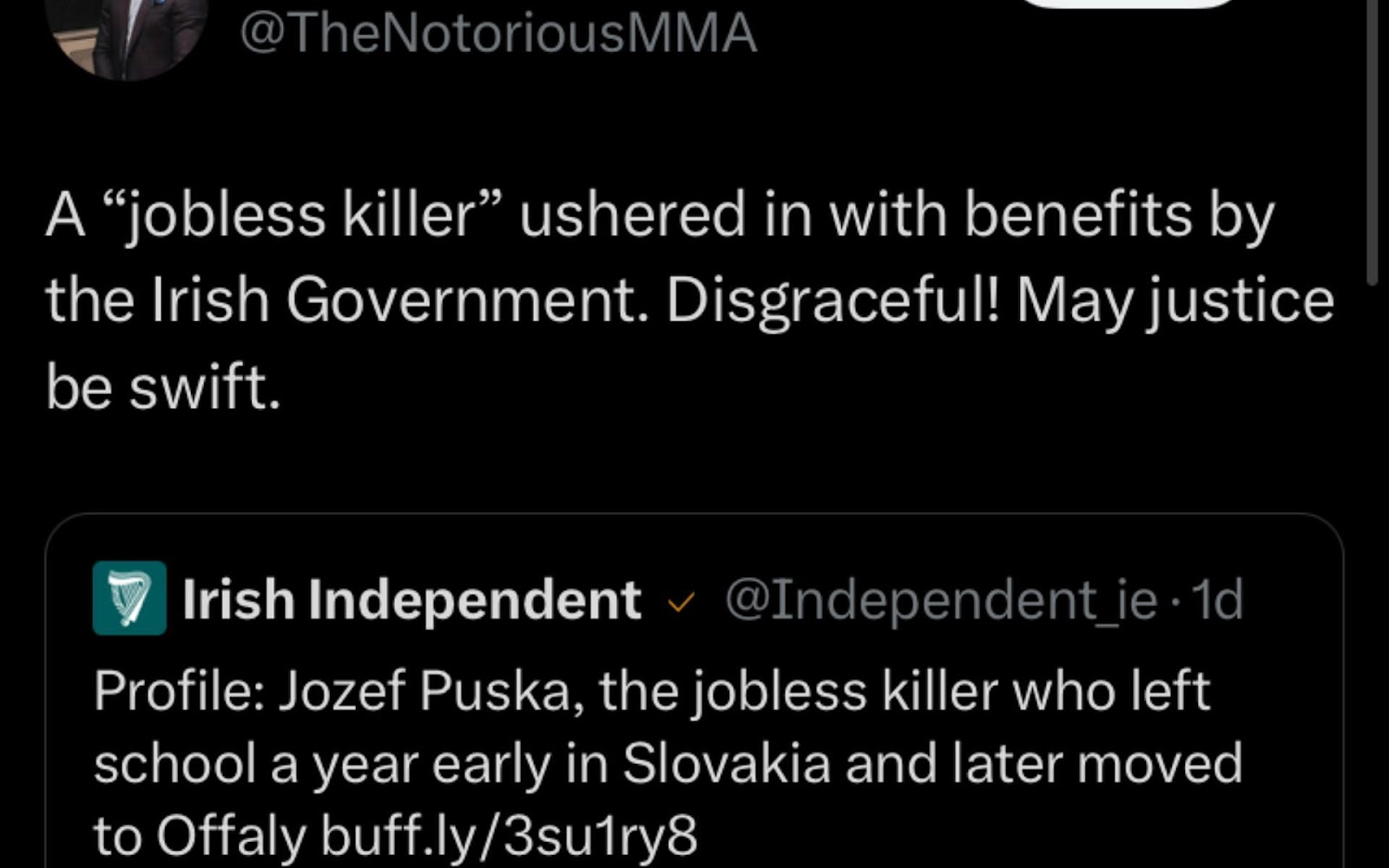The image size is (1389, 868).
Task: Click the @Independent_ie handle
Action: pos(940,600)
